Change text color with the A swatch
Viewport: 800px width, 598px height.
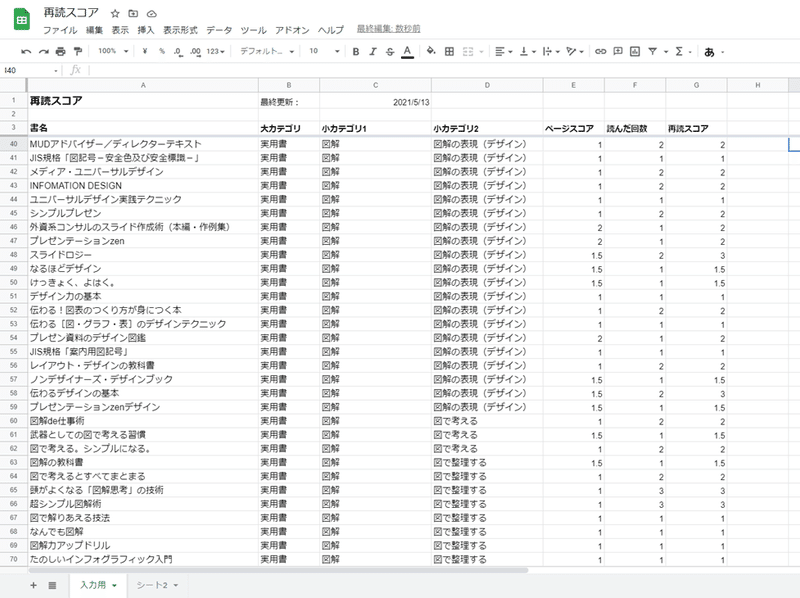(x=407, y=49)
